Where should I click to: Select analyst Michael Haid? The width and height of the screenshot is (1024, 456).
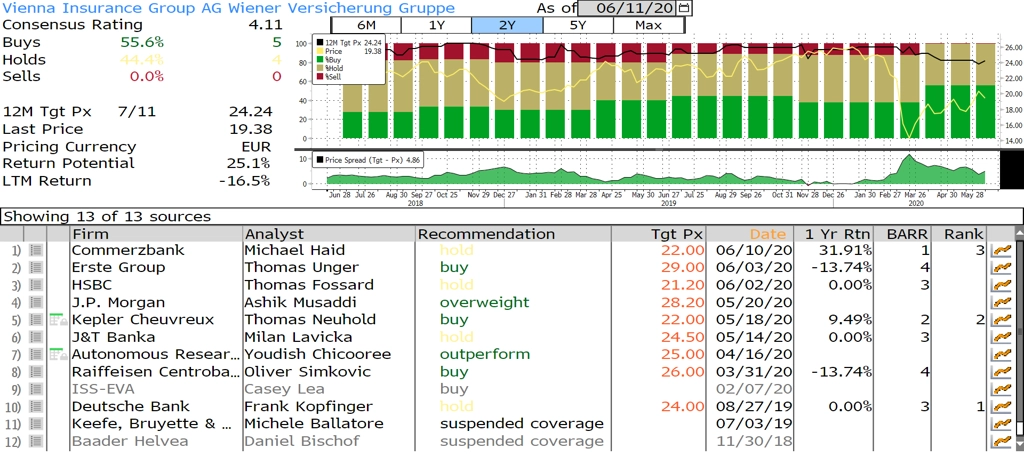click(295, 250)
